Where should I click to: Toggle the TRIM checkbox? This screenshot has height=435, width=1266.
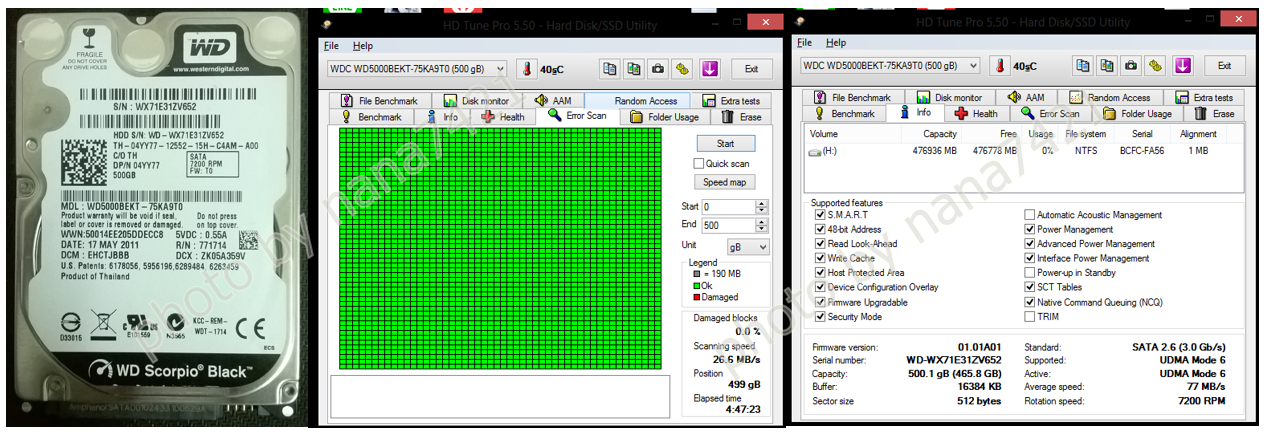(x=1030, y=317)
